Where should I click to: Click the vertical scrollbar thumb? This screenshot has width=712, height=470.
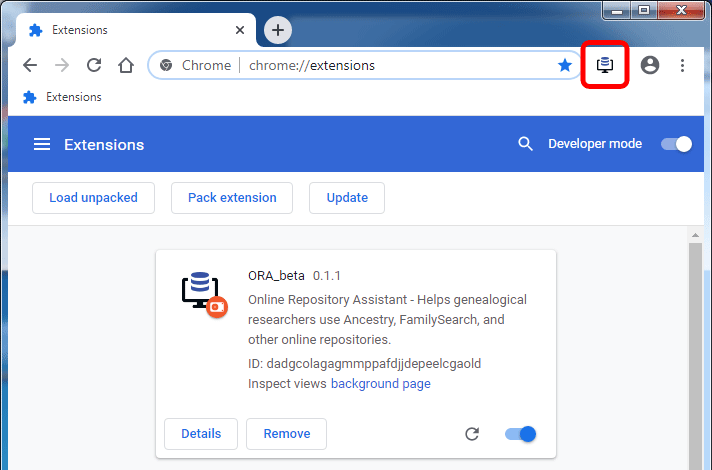695,356
